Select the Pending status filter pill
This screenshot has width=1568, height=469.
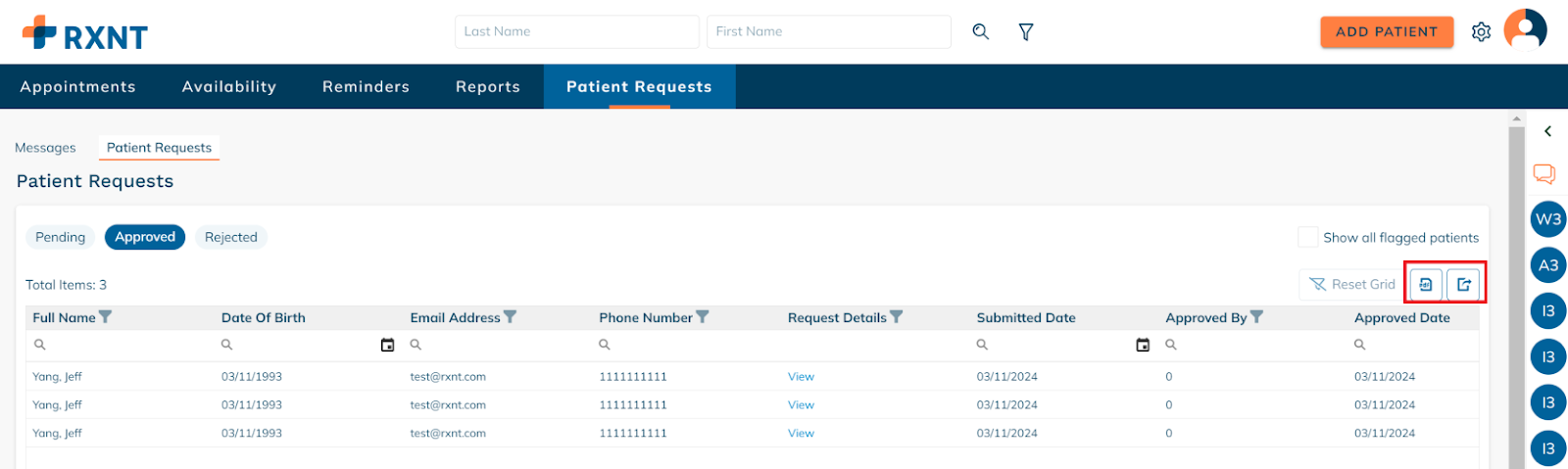click(61, 237)
